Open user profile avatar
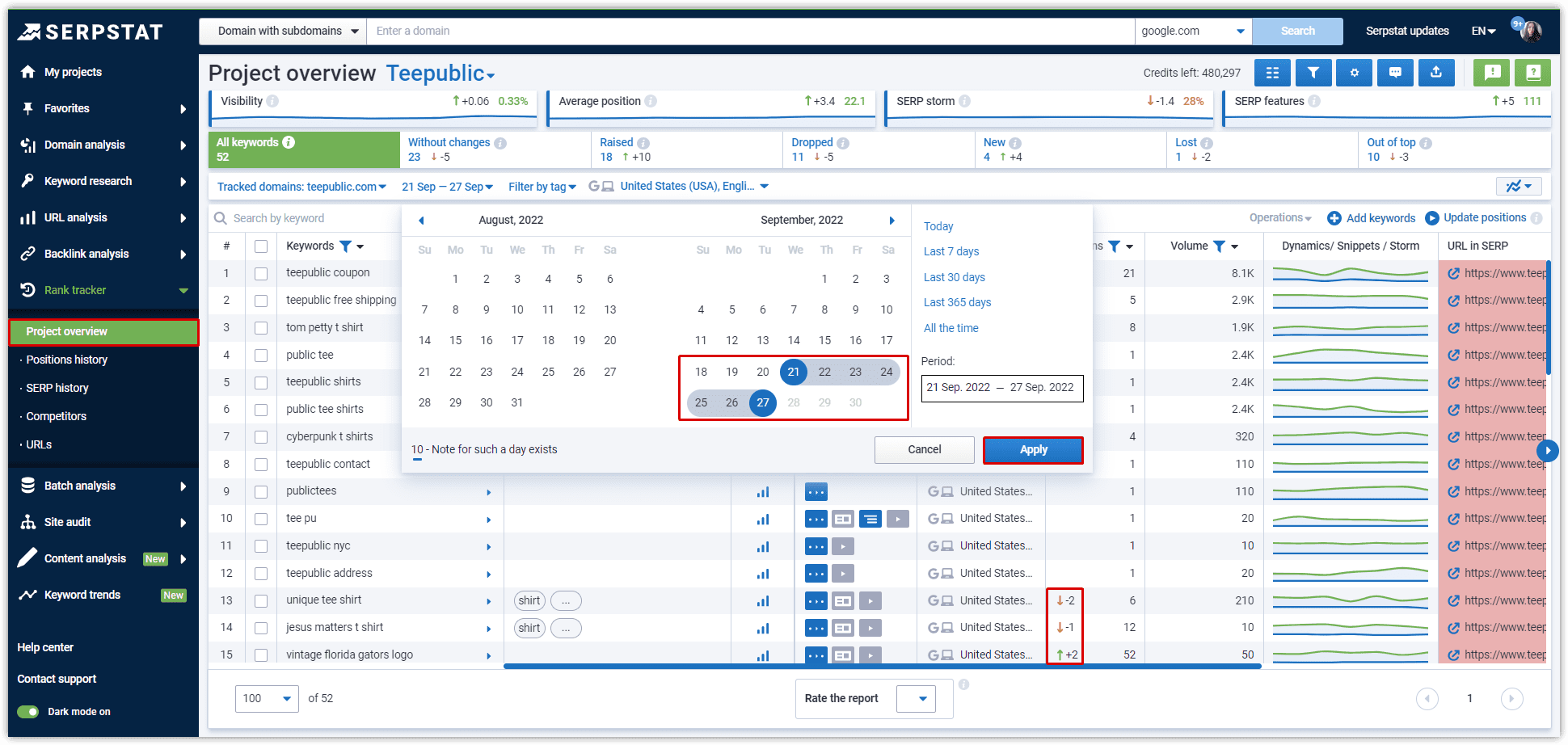The height and width of the screenshot is (745, 1568). pyautogui.click(x=1531, y=32)
